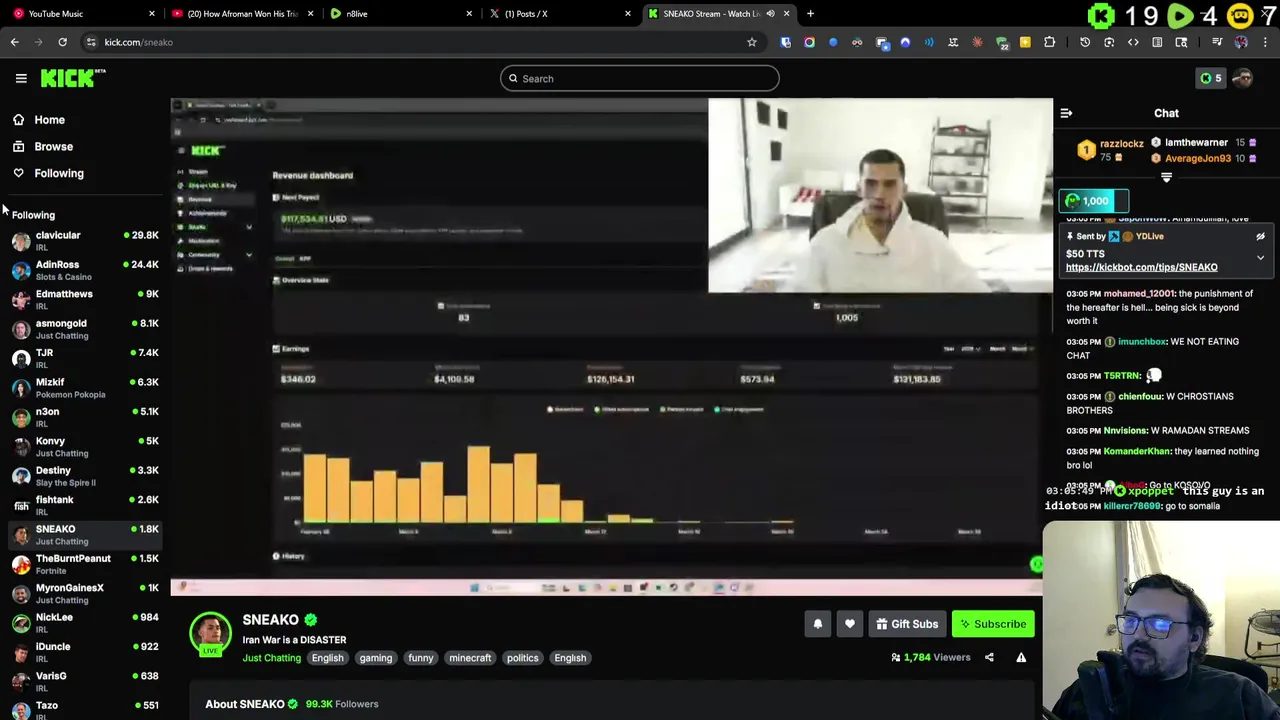
Task: Open the kickbot.com tips SNEAKO link
Action: 1141,267
